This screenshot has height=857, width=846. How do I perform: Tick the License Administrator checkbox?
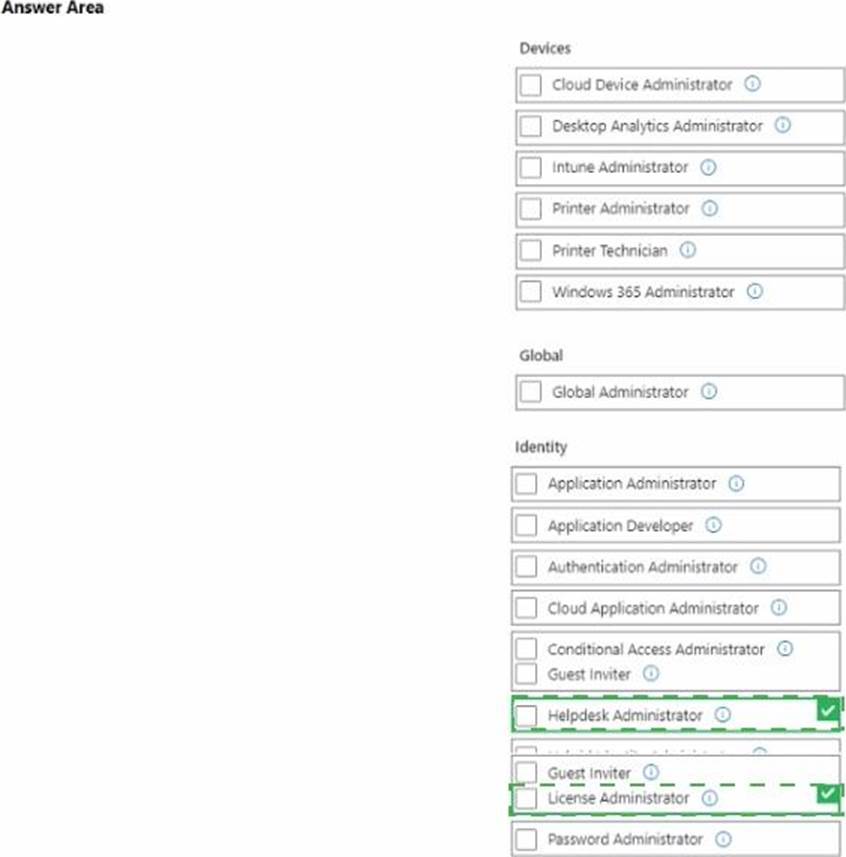point(527,799)
